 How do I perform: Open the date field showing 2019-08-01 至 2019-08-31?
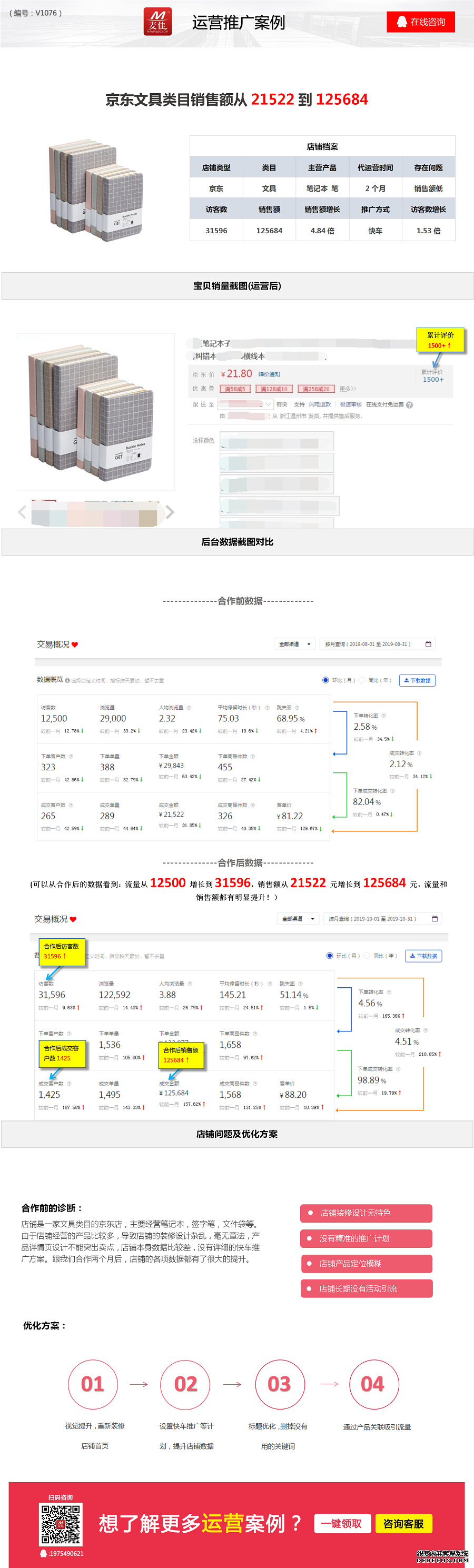(x=377, y=644)
